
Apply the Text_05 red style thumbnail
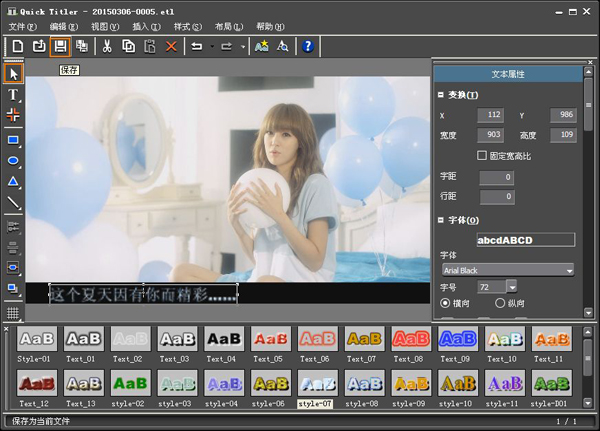tap(271, 339)
